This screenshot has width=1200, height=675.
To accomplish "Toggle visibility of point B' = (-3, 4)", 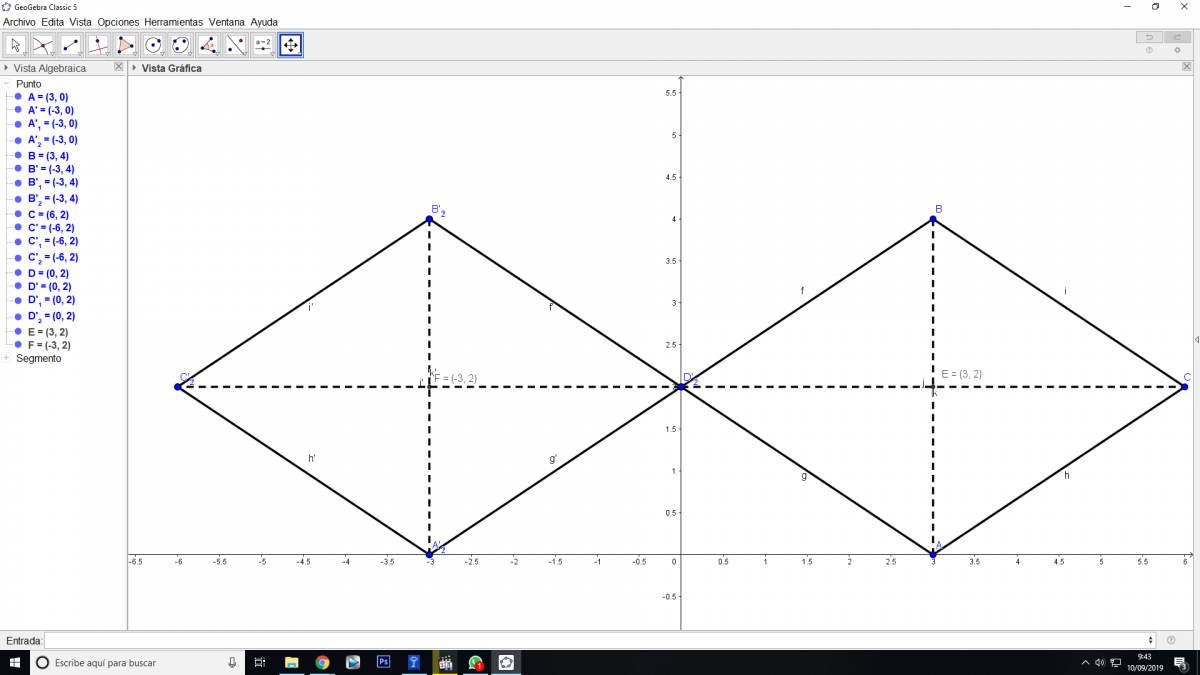I will [18, 169].
